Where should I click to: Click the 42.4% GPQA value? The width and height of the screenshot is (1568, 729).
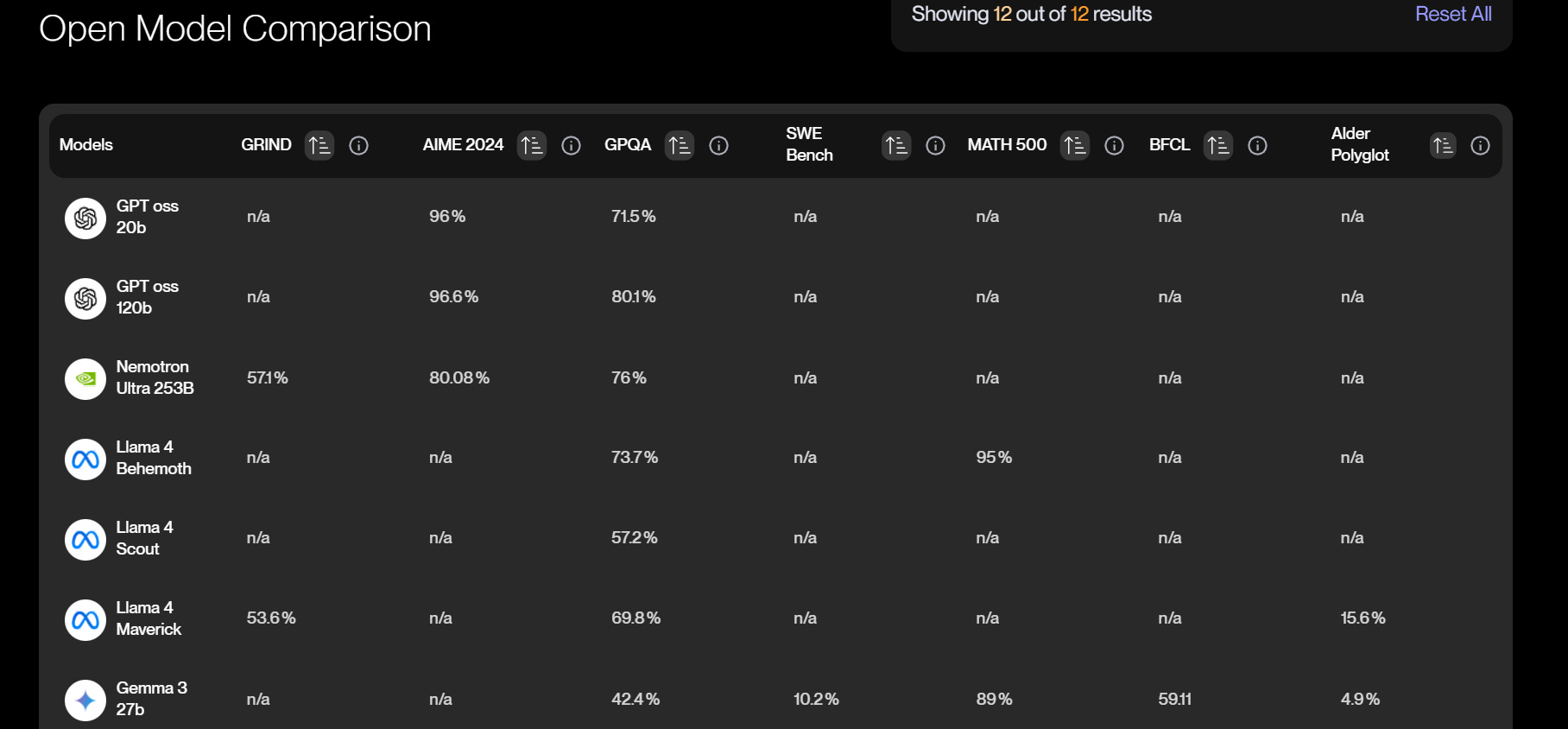coord(635,700)
